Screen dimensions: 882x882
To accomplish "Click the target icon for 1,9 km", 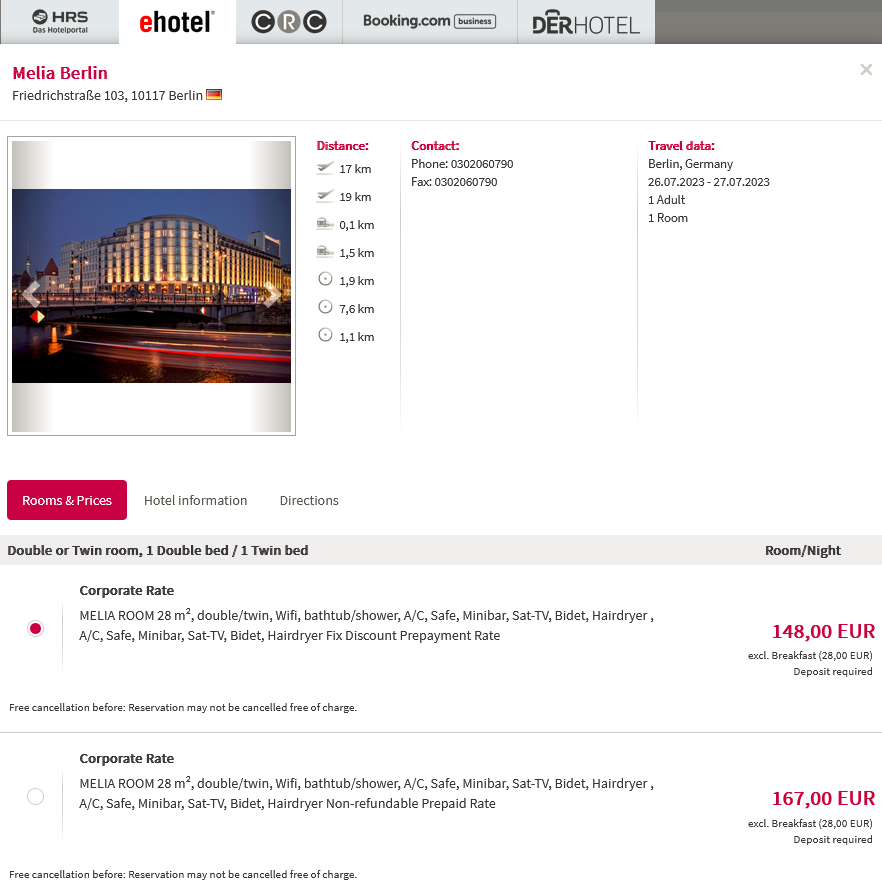I will click(x=325, y=279).
